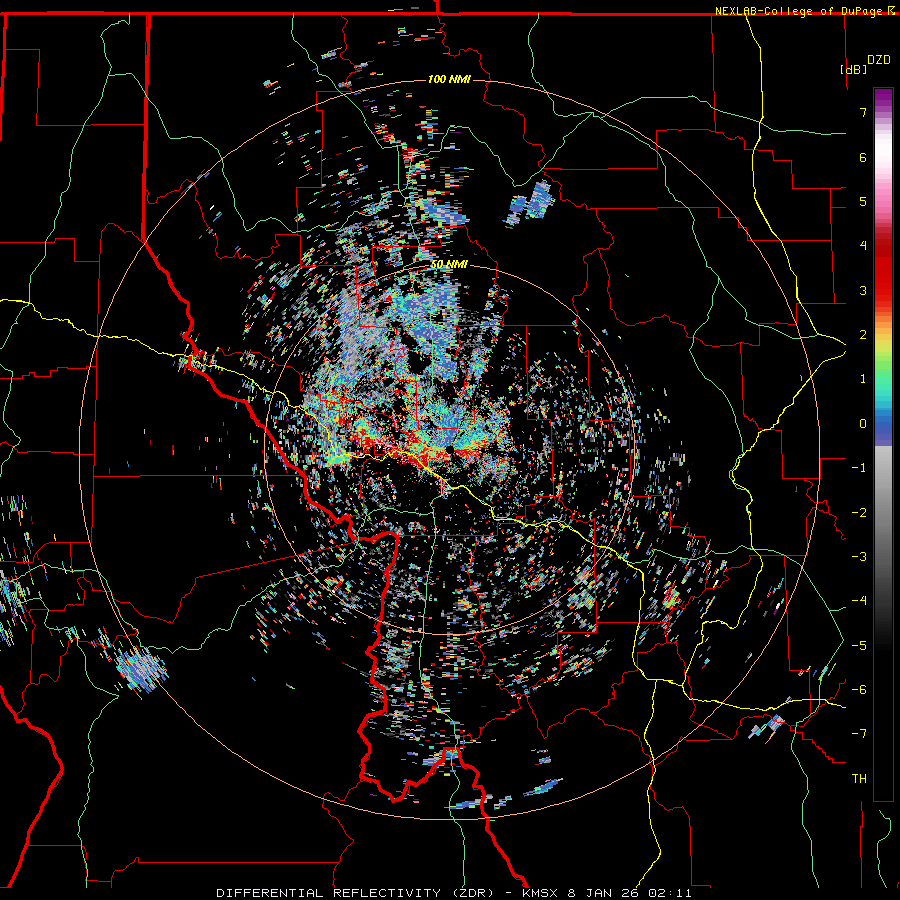Click the 6 value on color scale
This screenshot has height=900, width=900.
tap(863, 157)
